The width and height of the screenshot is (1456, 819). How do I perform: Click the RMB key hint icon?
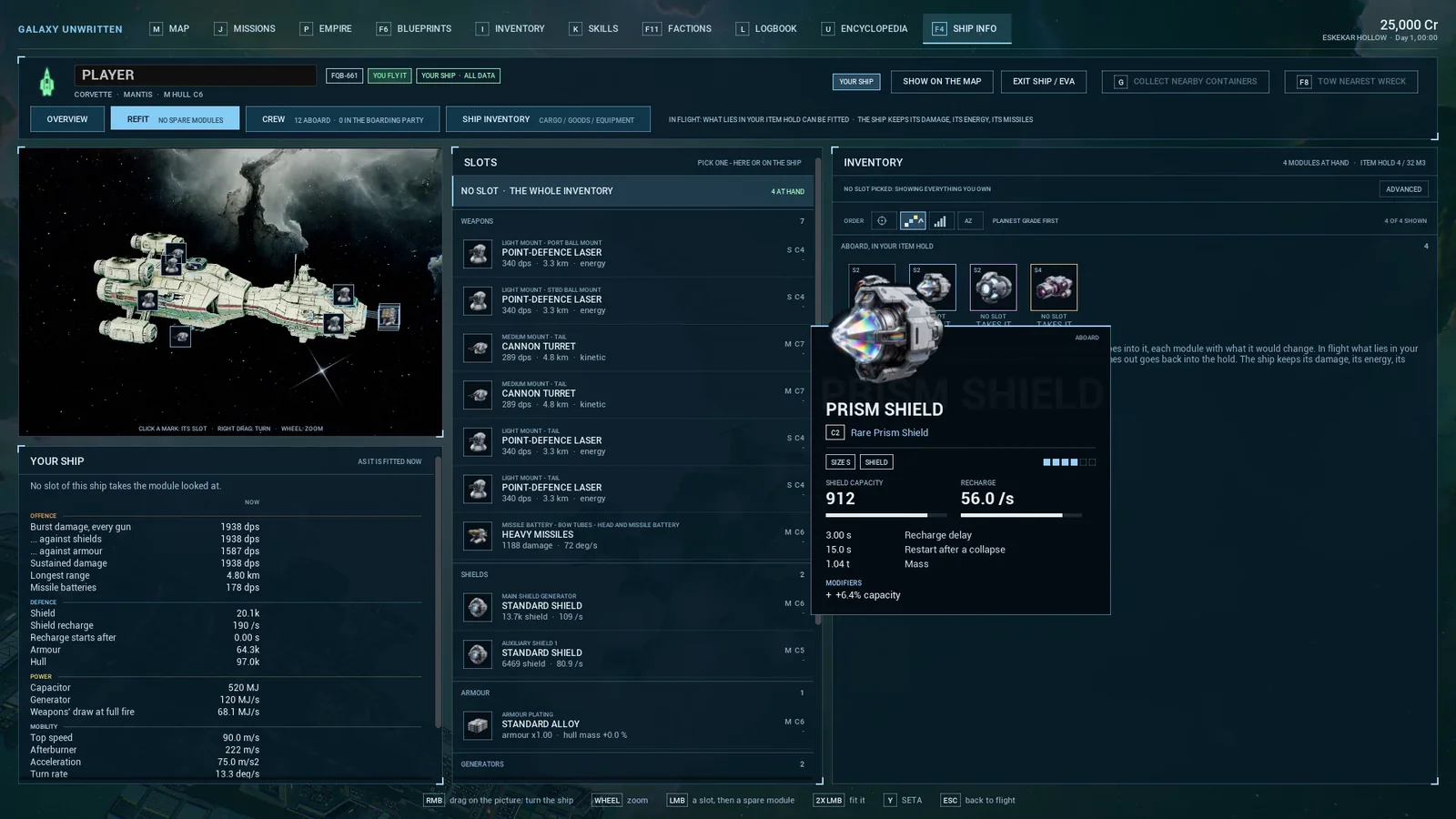point(434,801)
